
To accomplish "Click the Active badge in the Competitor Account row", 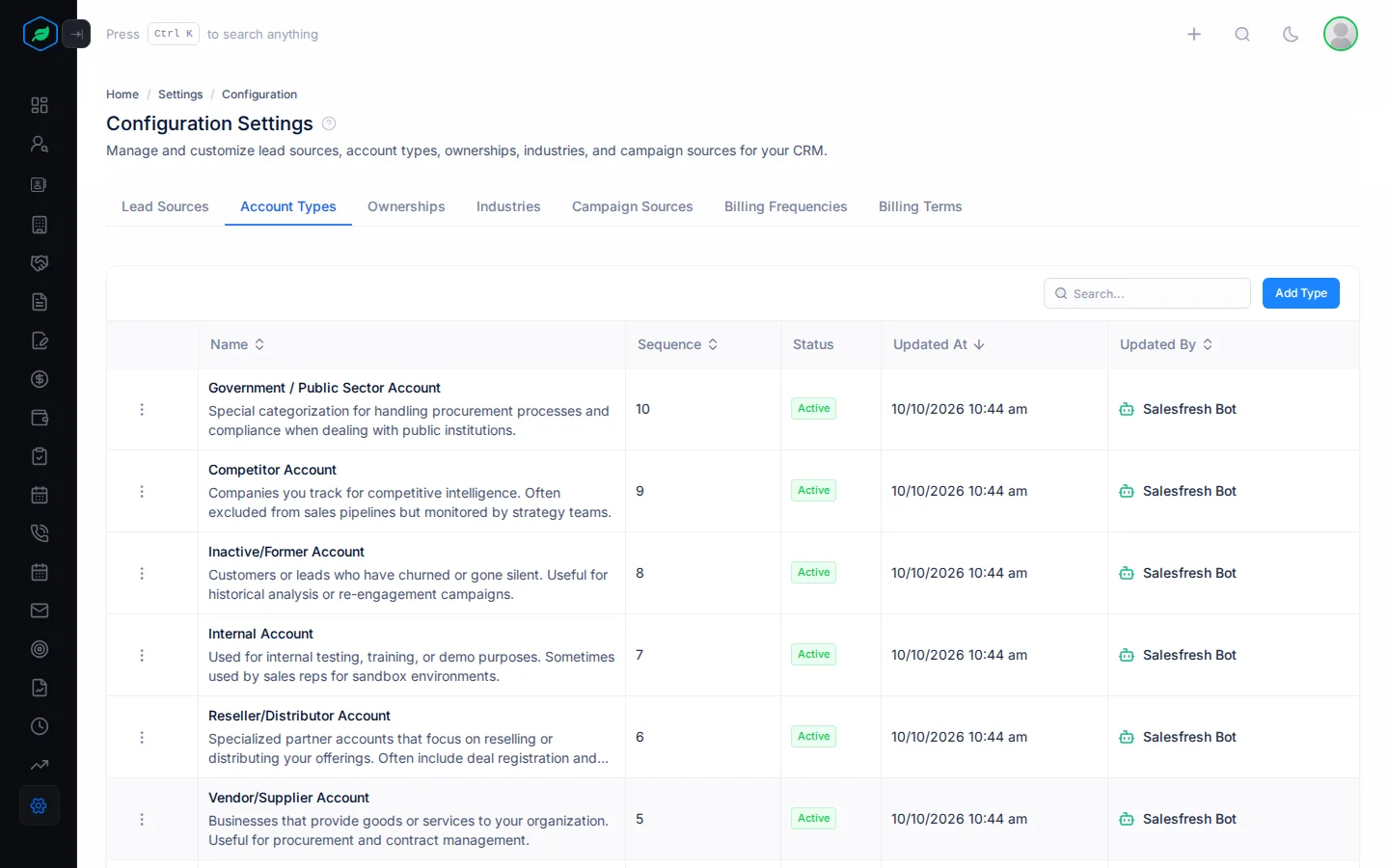I will (814, 490).
